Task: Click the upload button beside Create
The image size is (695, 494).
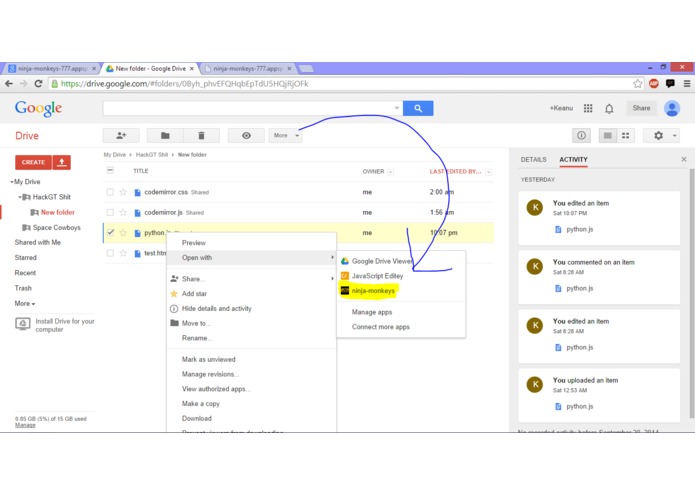Action: point(62,162)
